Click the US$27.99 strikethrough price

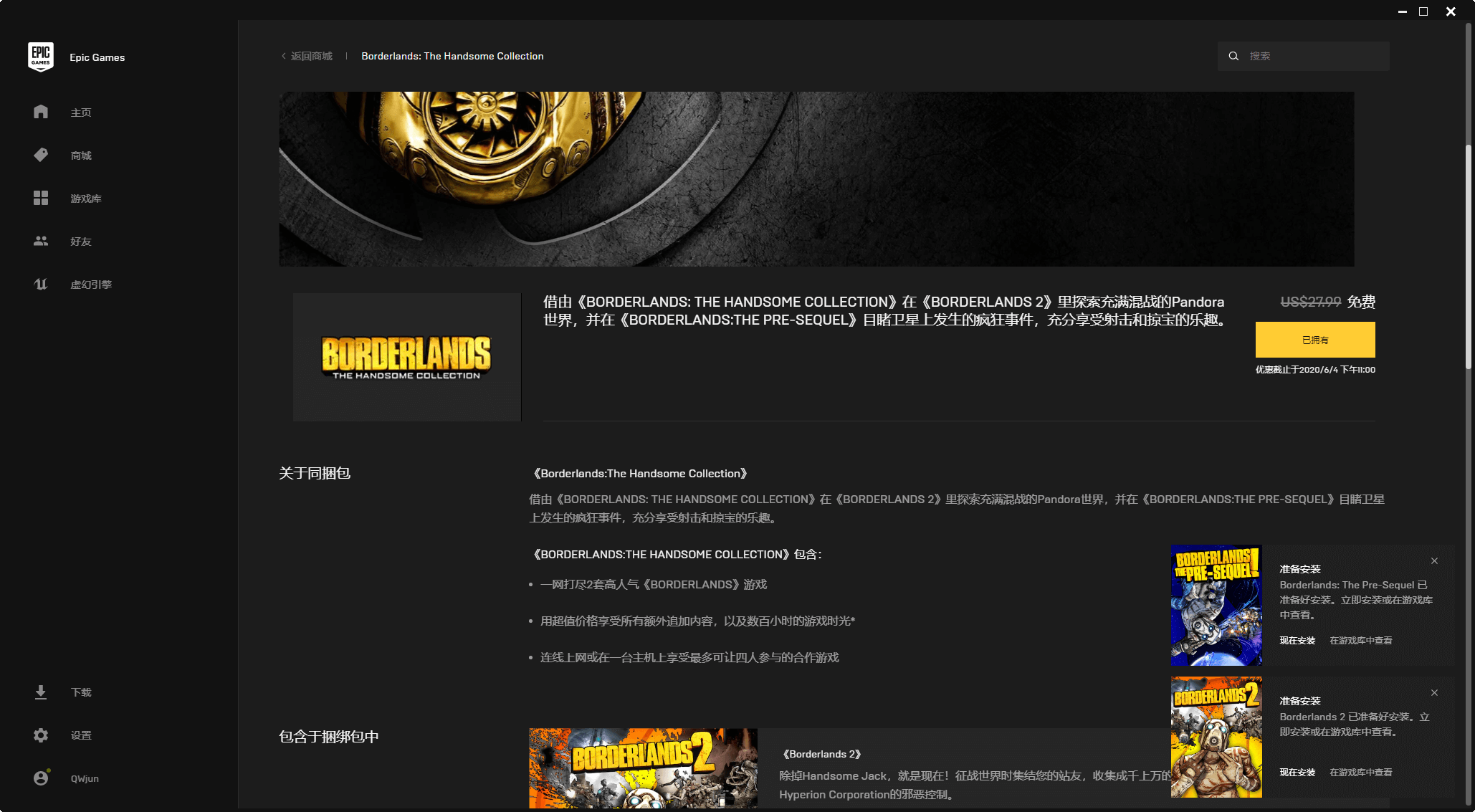click(1310, 302)
